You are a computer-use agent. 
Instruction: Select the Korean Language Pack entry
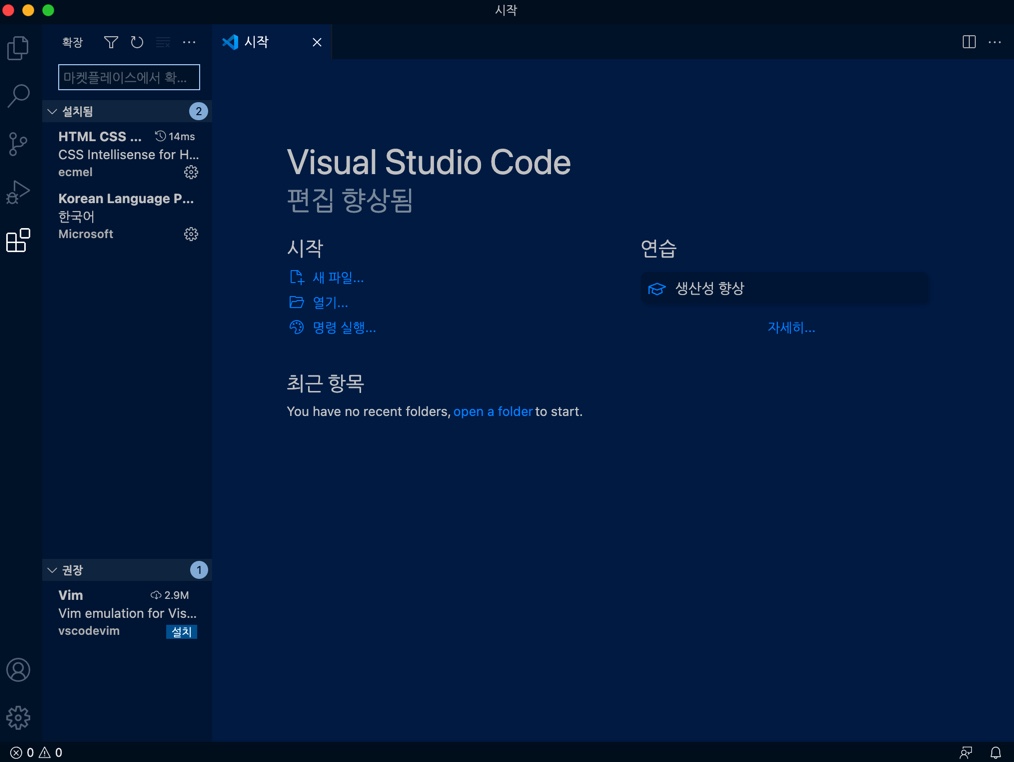coord(127,216)
